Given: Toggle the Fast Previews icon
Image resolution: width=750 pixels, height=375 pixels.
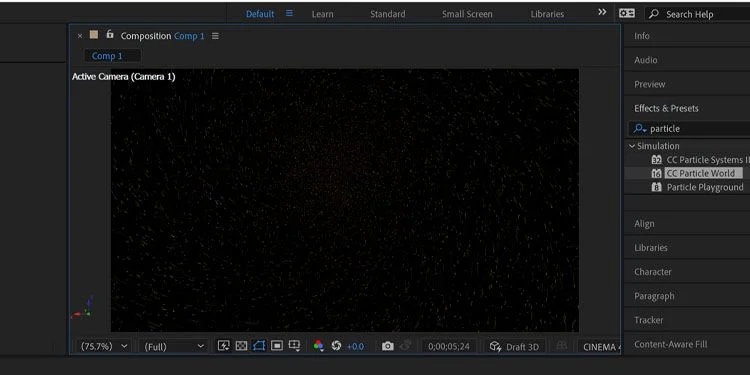Looking at the screenshot, I should click(x=223, y=346).
